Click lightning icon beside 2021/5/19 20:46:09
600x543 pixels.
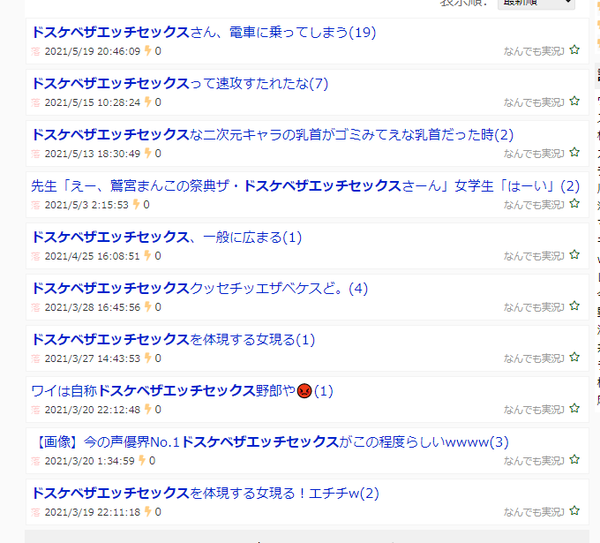click(x=148, y=51)
